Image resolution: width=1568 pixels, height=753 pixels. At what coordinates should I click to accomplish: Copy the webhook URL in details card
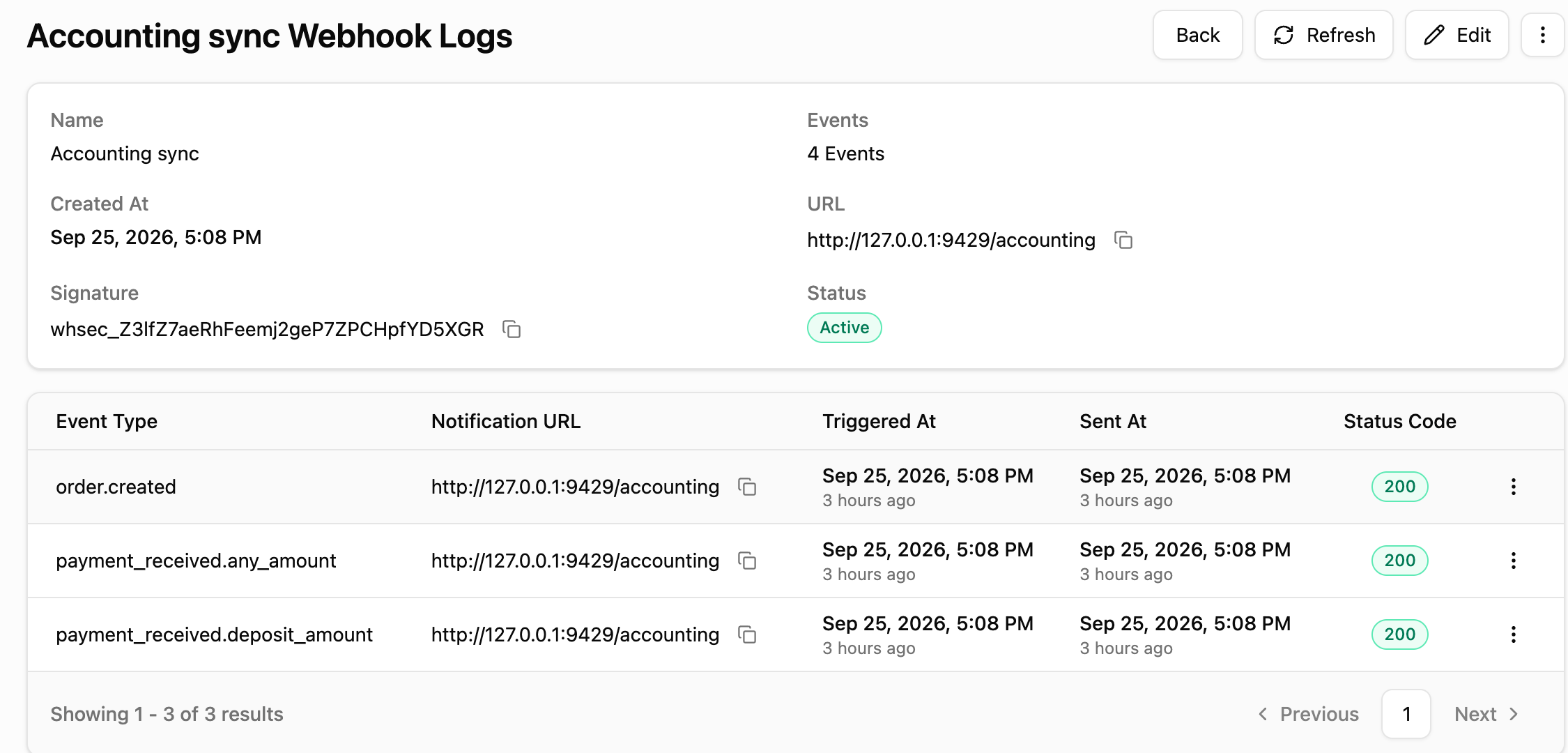coord(1123,240)
